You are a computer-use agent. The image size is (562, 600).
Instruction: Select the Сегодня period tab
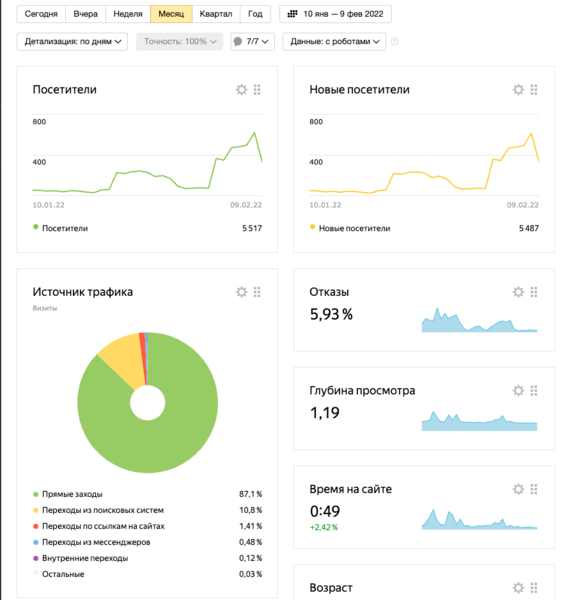(41, 14)
